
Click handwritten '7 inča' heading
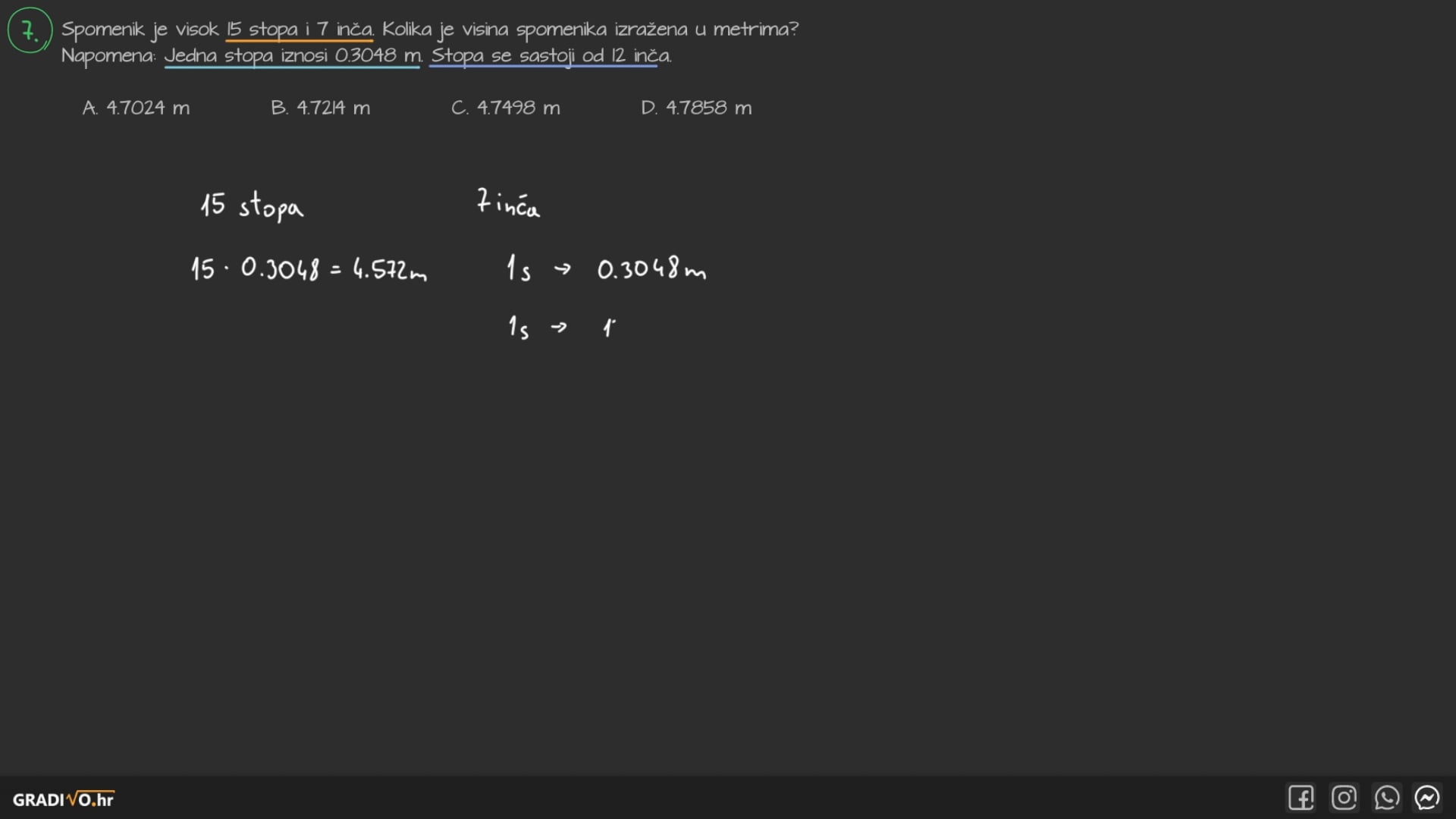pyautogui.click(x=508, y=203)
